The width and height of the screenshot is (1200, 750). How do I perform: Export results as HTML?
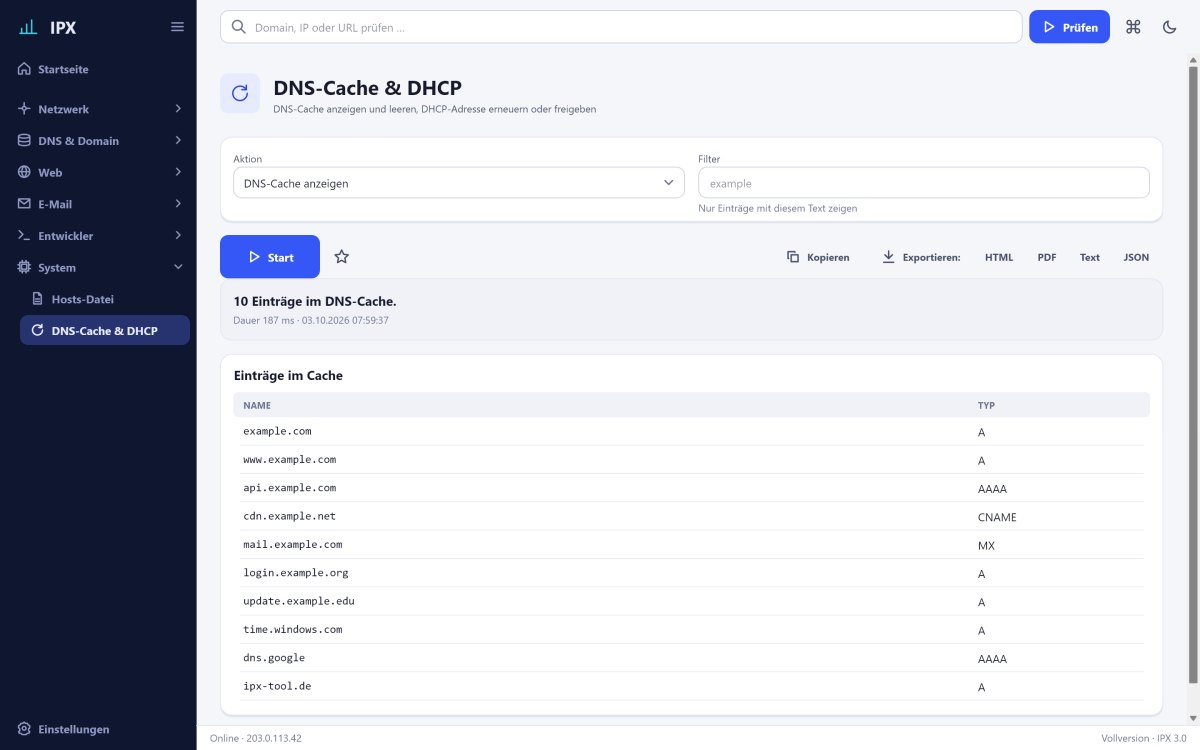coord(999,257)
